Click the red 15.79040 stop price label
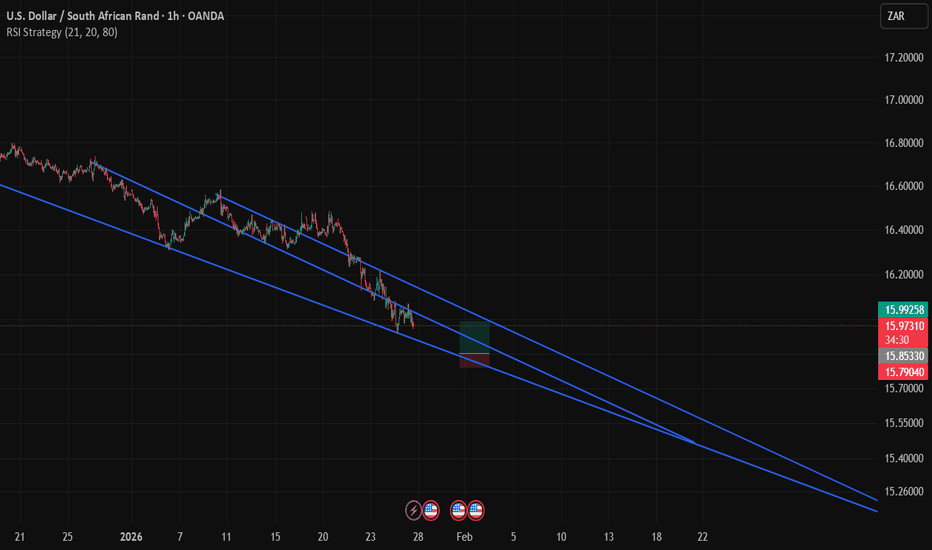The width and height of the screenshot is (932, 550). [903, 372]
